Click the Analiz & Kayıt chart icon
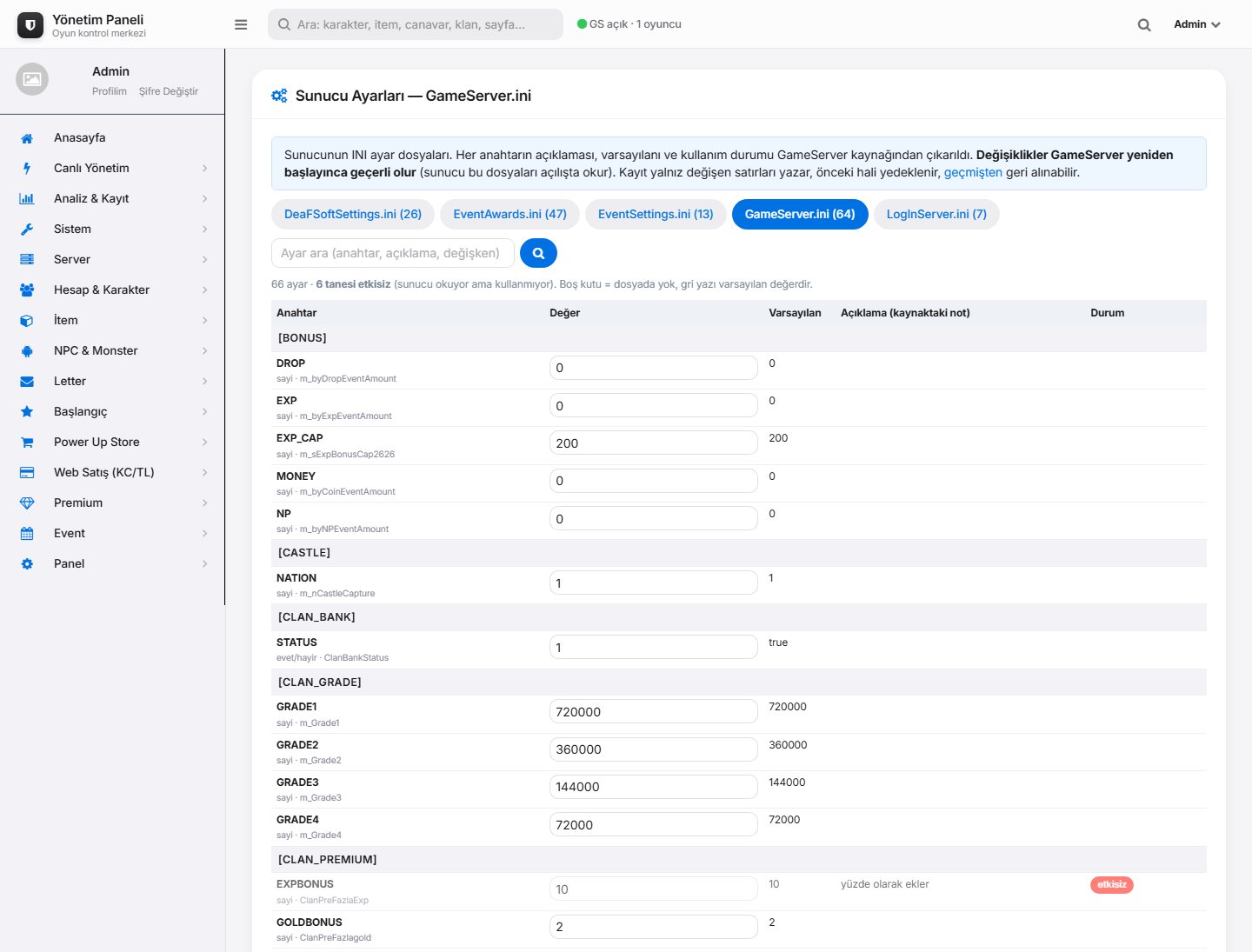 tap(27, 199)
